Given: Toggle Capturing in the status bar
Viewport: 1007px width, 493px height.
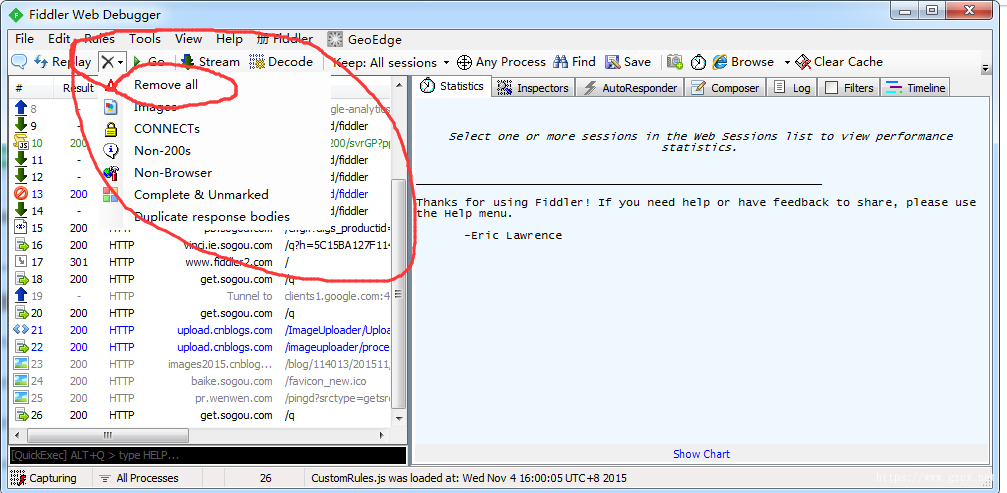Looking at the screenshot, I should pos(44,478).
